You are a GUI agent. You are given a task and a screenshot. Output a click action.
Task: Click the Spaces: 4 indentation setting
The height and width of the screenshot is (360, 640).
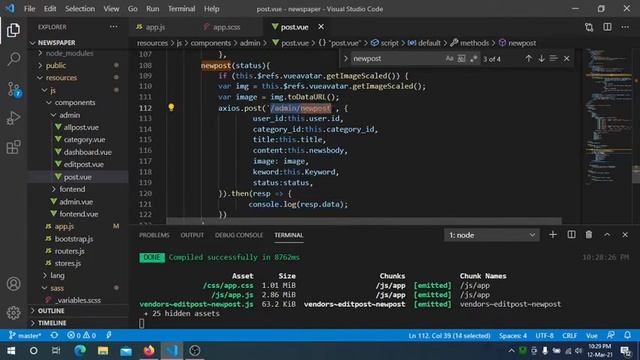(513, 336)
